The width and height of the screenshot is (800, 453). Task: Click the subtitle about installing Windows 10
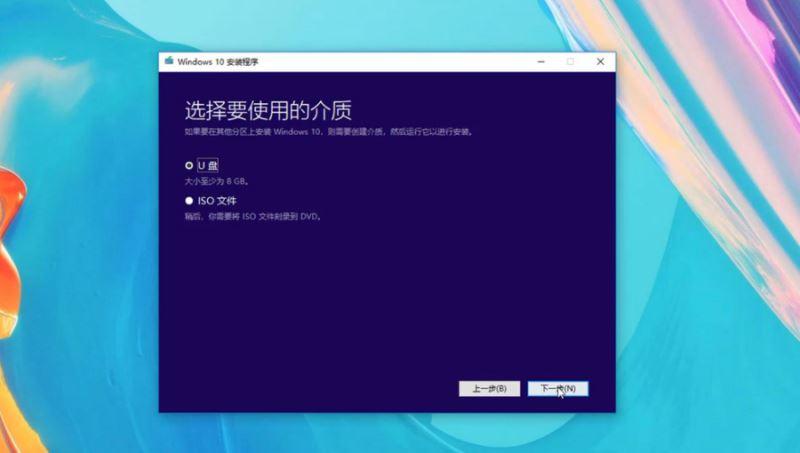tap(329, 132)
